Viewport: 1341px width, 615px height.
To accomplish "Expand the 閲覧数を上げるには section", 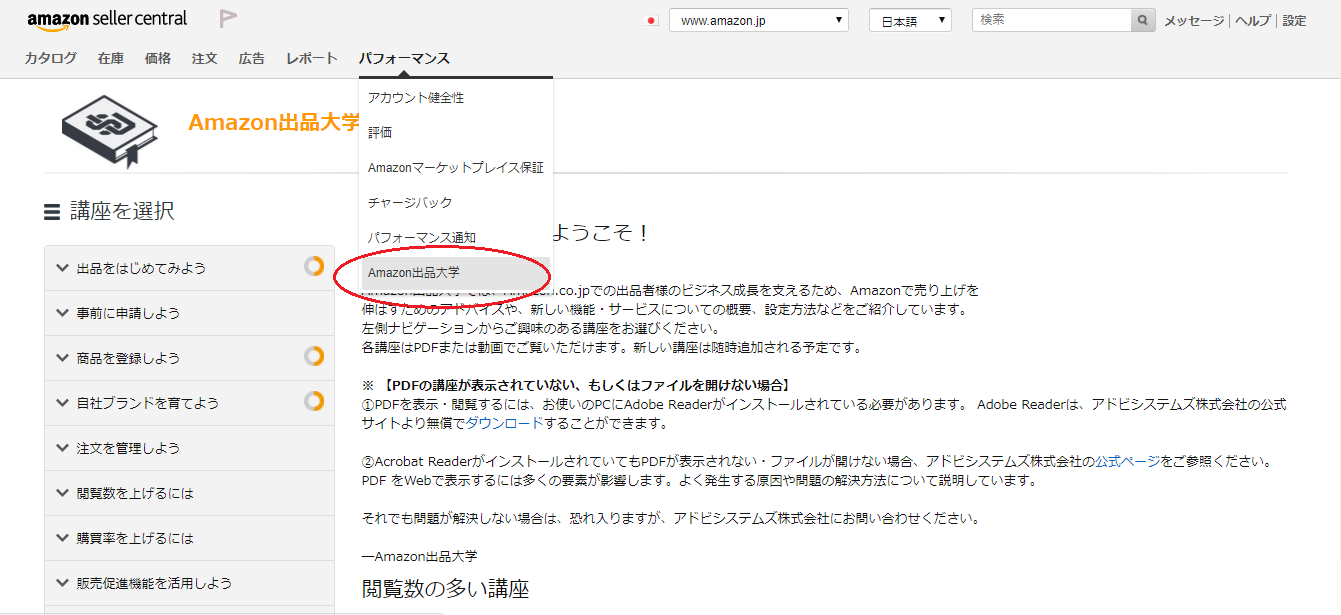I will [189, 493].
